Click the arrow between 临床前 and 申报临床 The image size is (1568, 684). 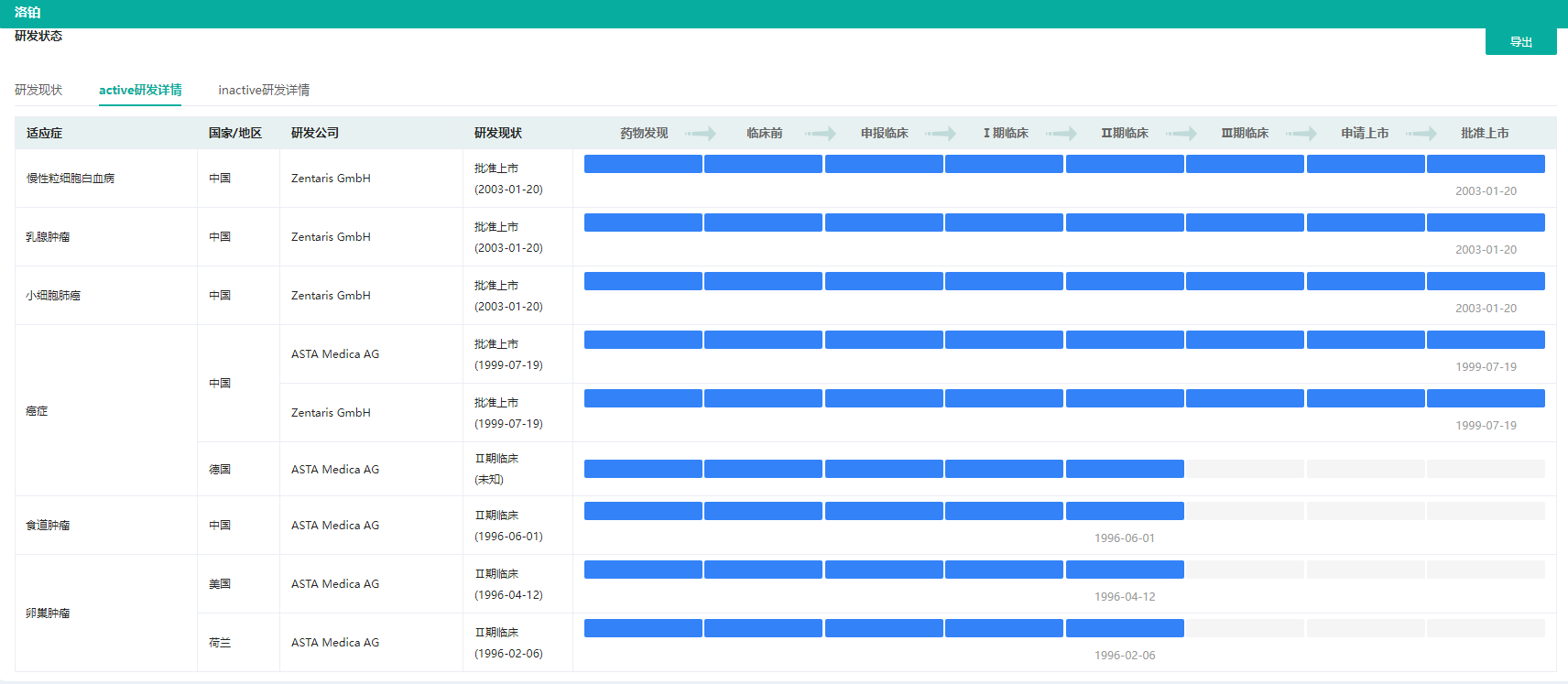click(821, 134)
